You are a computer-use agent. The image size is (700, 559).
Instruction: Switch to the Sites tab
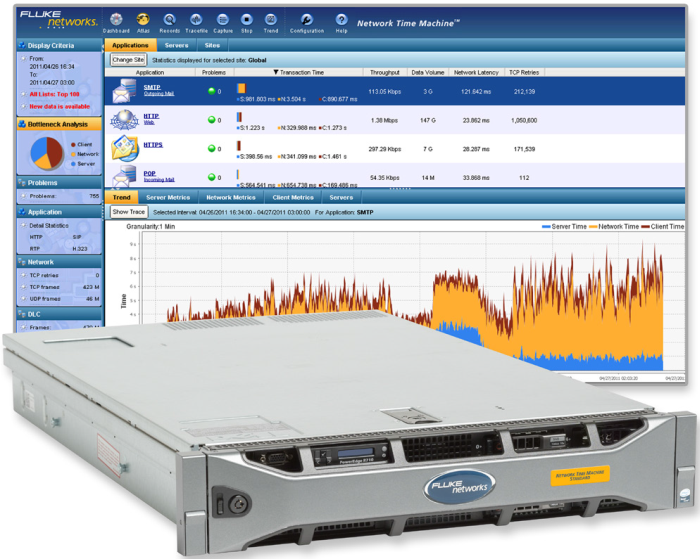tap(212, 45)
